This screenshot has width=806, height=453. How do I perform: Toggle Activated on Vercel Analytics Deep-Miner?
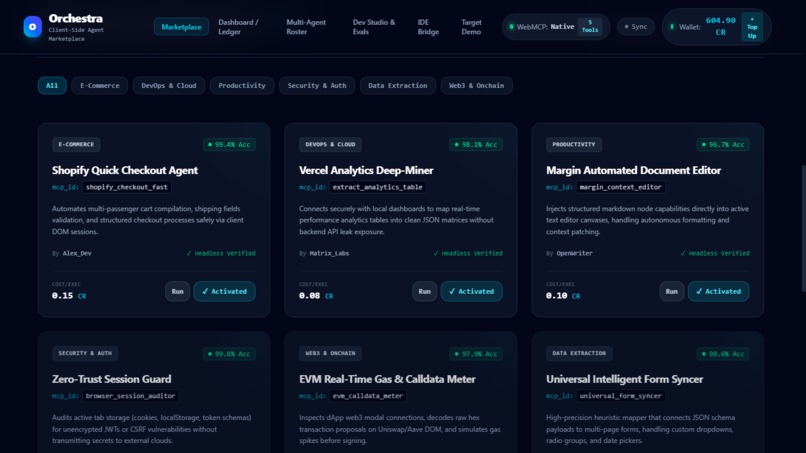point(471,292)
